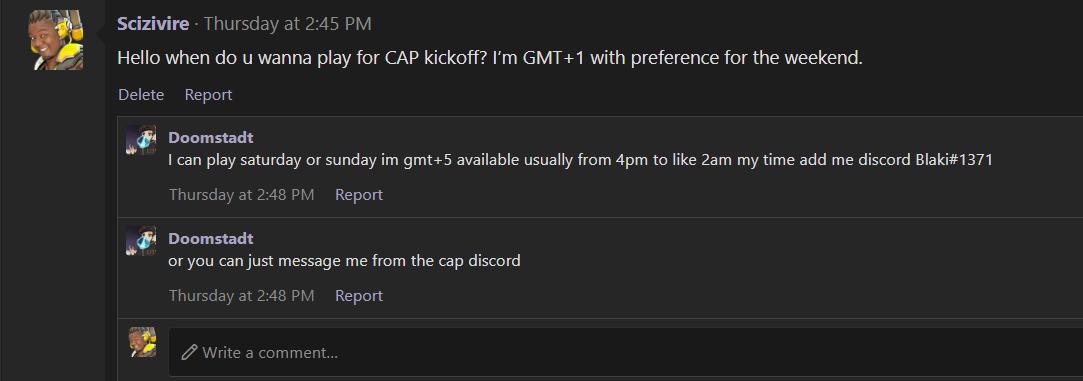Viewport: 1083px width, 381px height.
Task: Click Doomstadt's avatar on the gmt+5 comment
Action: (141, 140)
